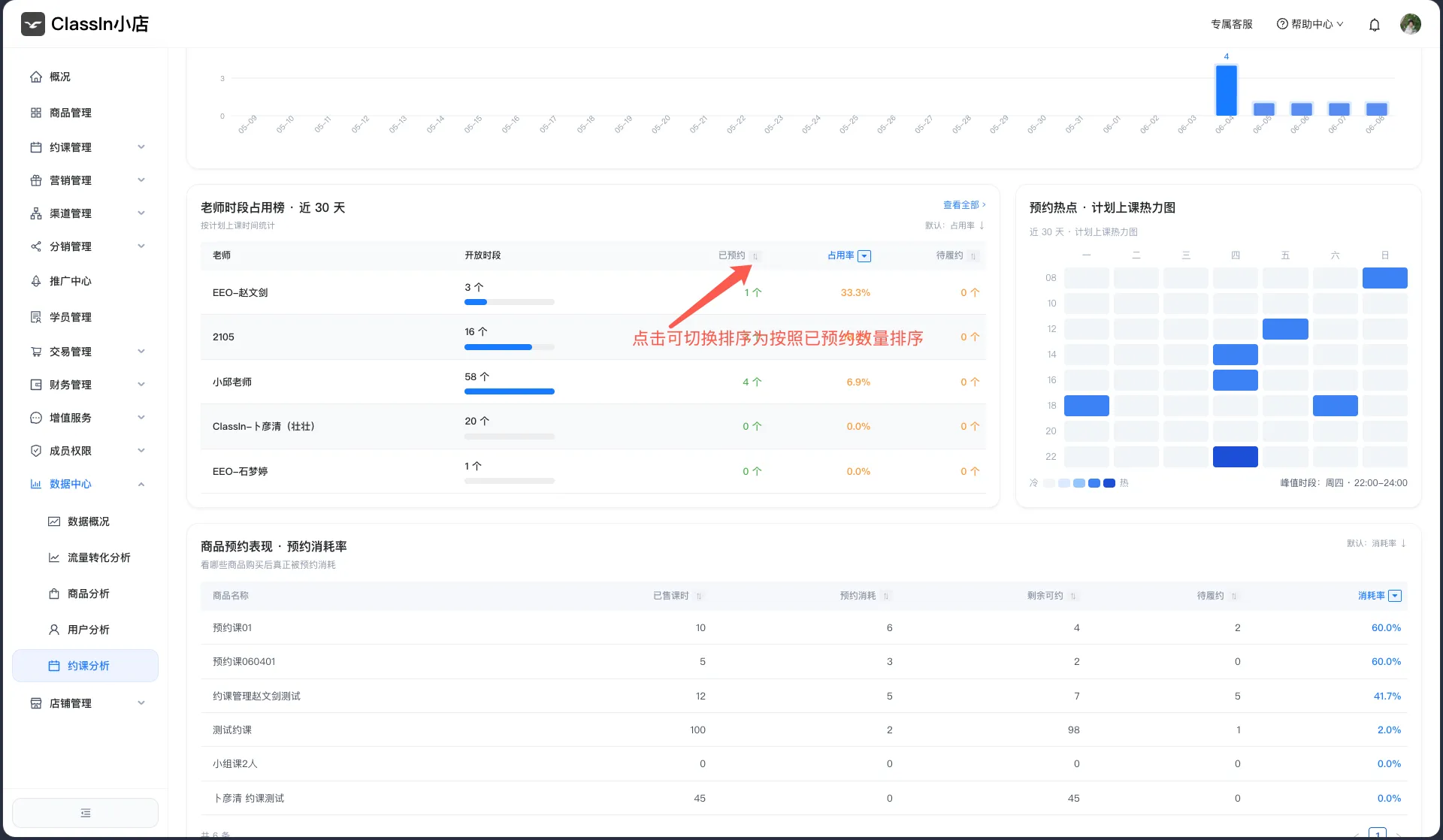Collapse sidebar with bottom menu-fold button

pyautogui.click(x=86, y=813)
